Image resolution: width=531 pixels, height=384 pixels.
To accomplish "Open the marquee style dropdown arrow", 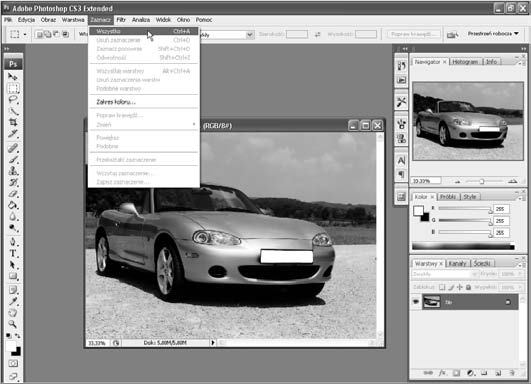I will pos(250,35).
